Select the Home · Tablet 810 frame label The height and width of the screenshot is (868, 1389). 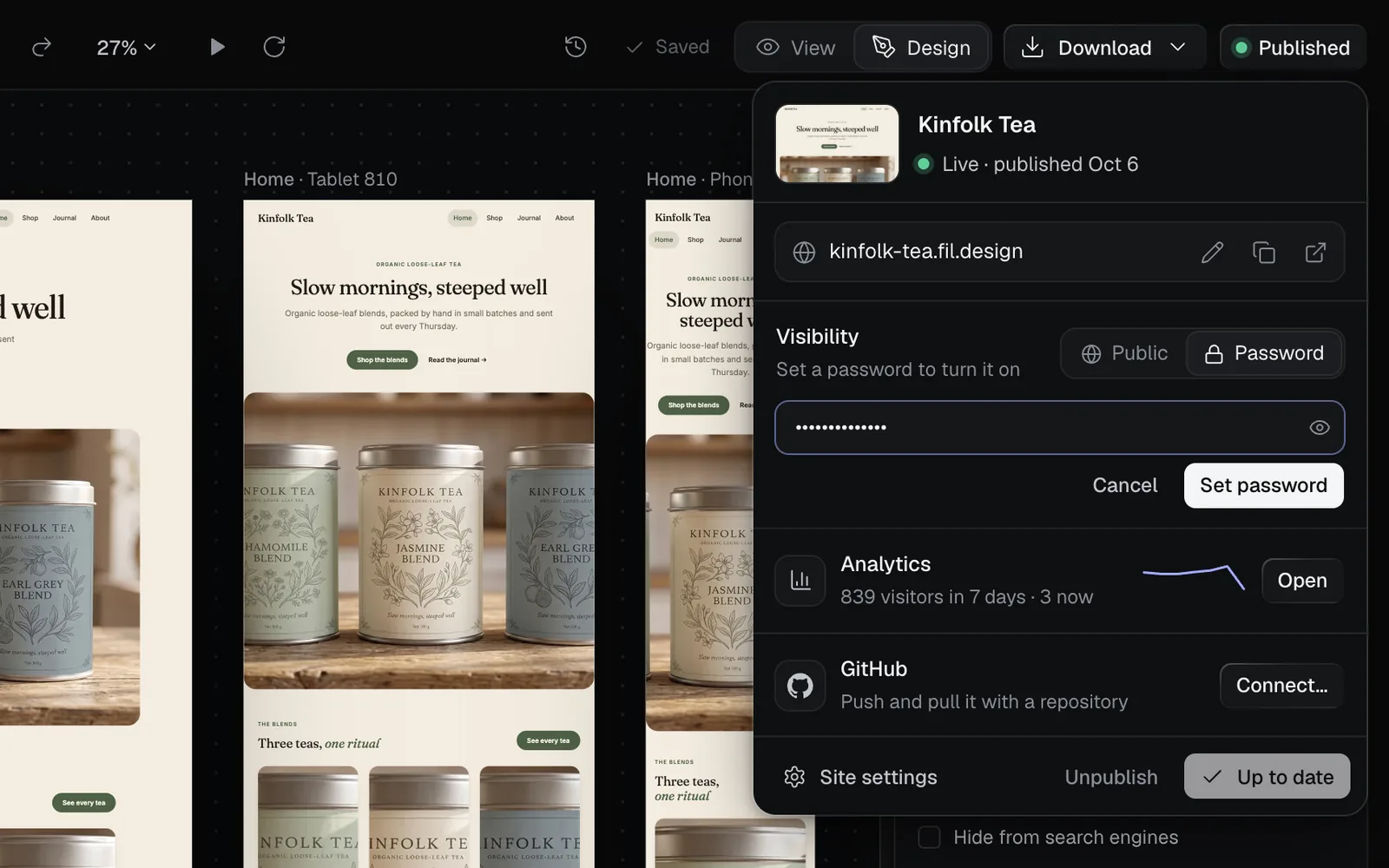click(320, 180)
